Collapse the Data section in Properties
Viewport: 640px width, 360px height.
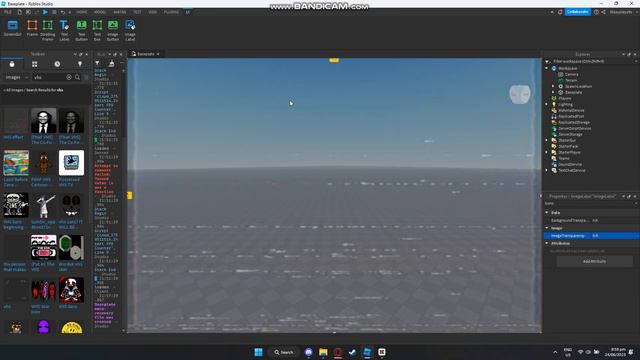click(x=547, y=213)
